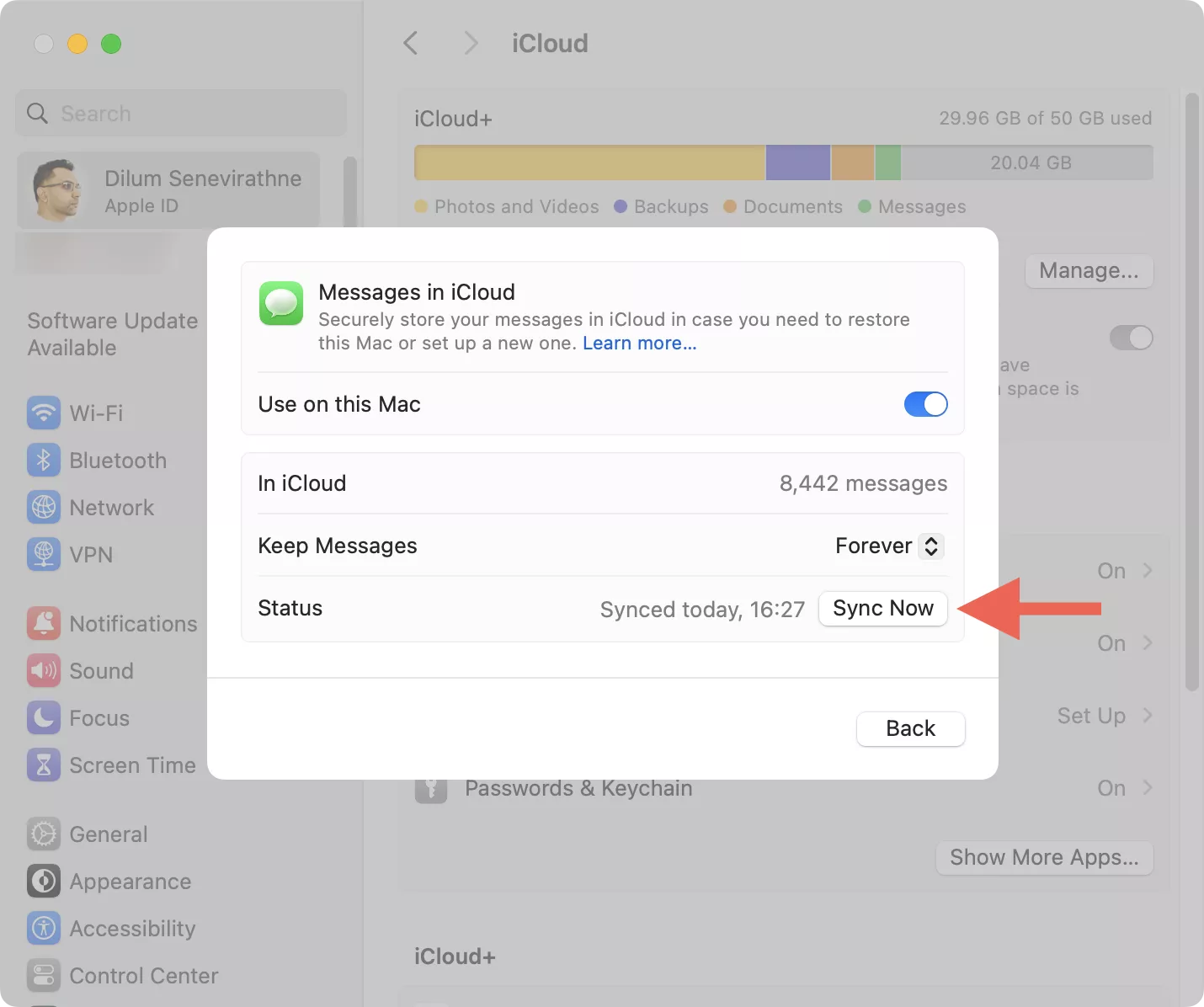This screenshot has height=1007, width=1204.
Task: Click the Search field in sidebar
Action: coord(181,114)
